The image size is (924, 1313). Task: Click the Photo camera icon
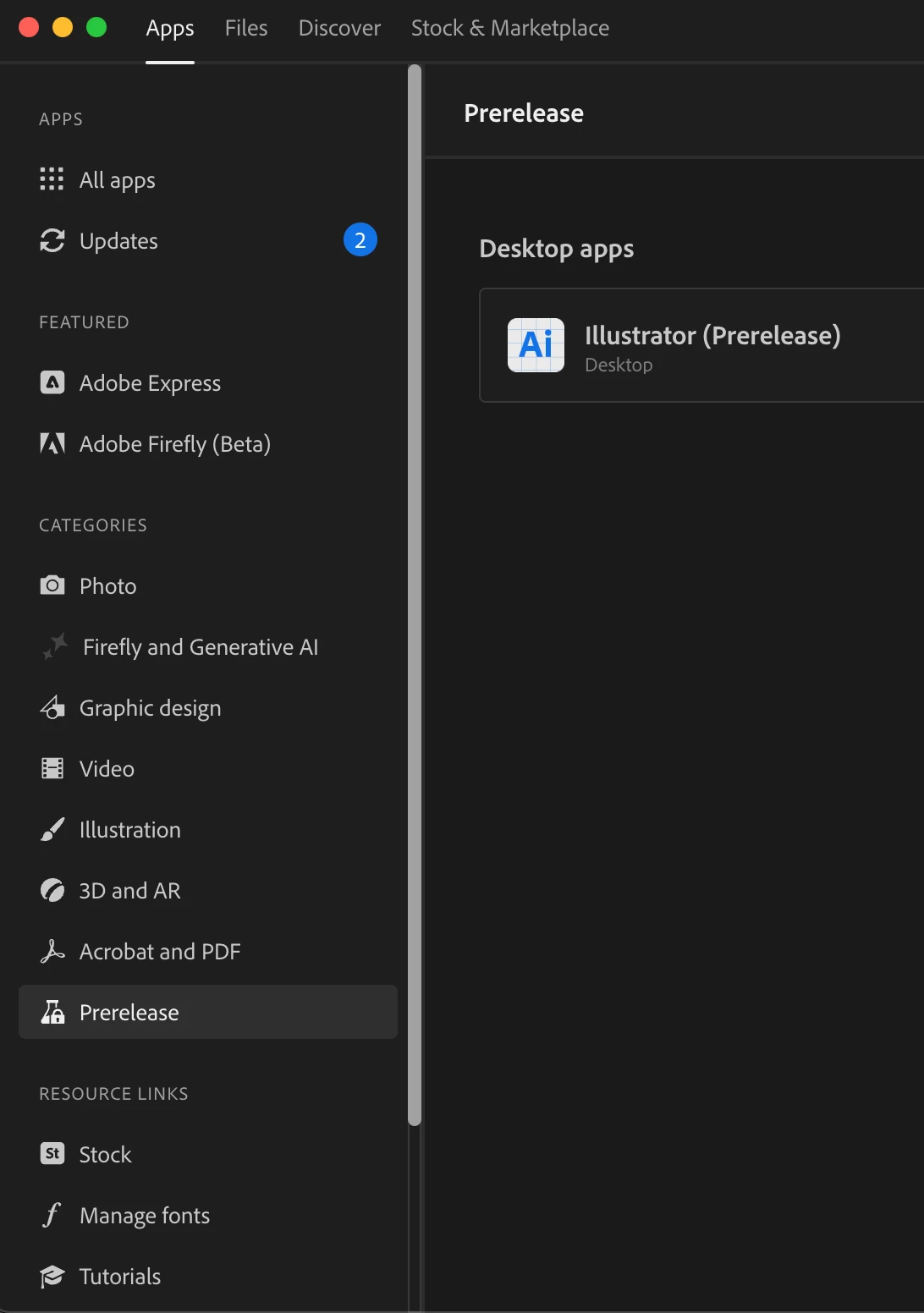[52, 585]
